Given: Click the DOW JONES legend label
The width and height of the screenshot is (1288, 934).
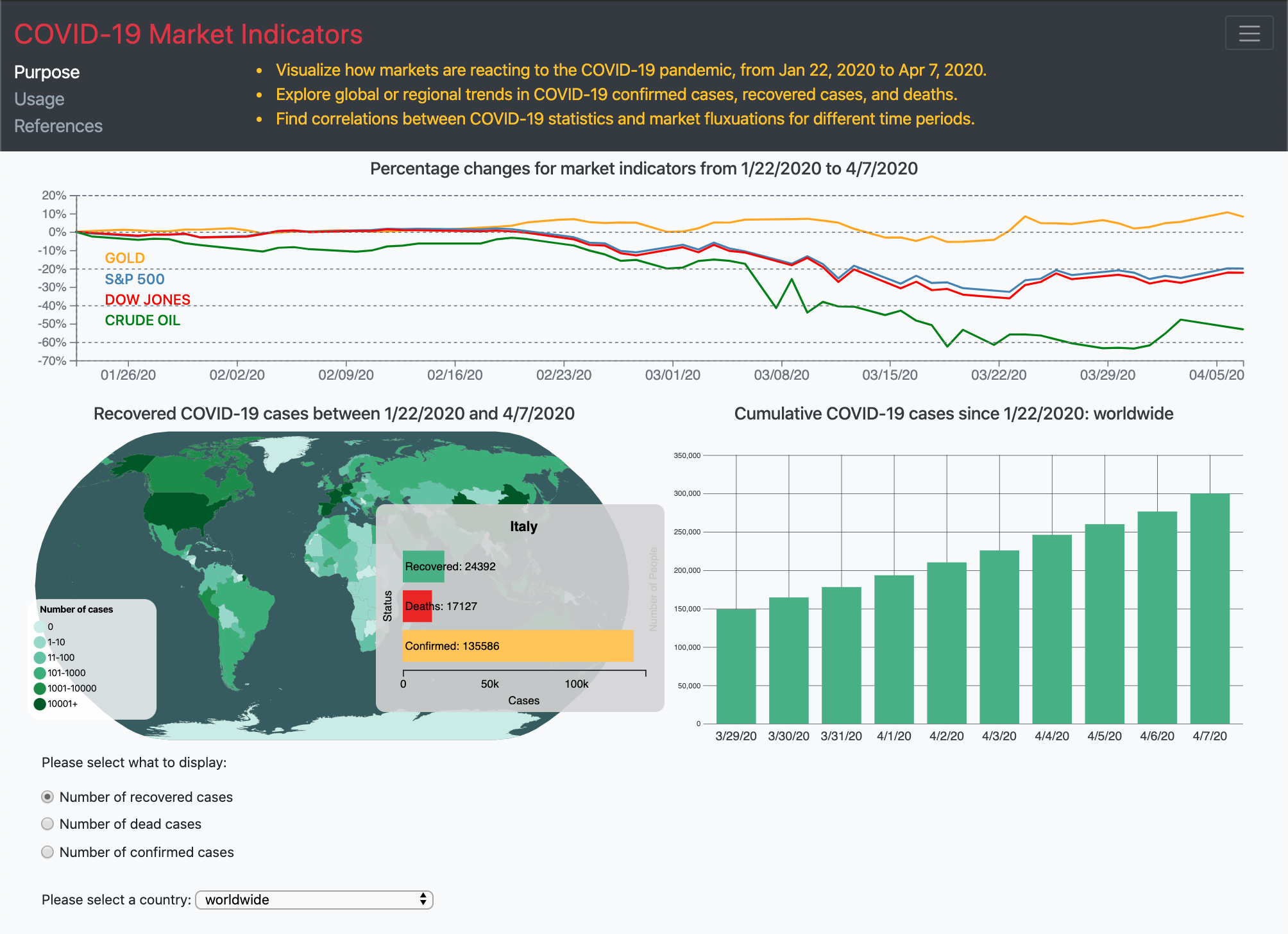Looking at the screenshot, I should 148,300.
